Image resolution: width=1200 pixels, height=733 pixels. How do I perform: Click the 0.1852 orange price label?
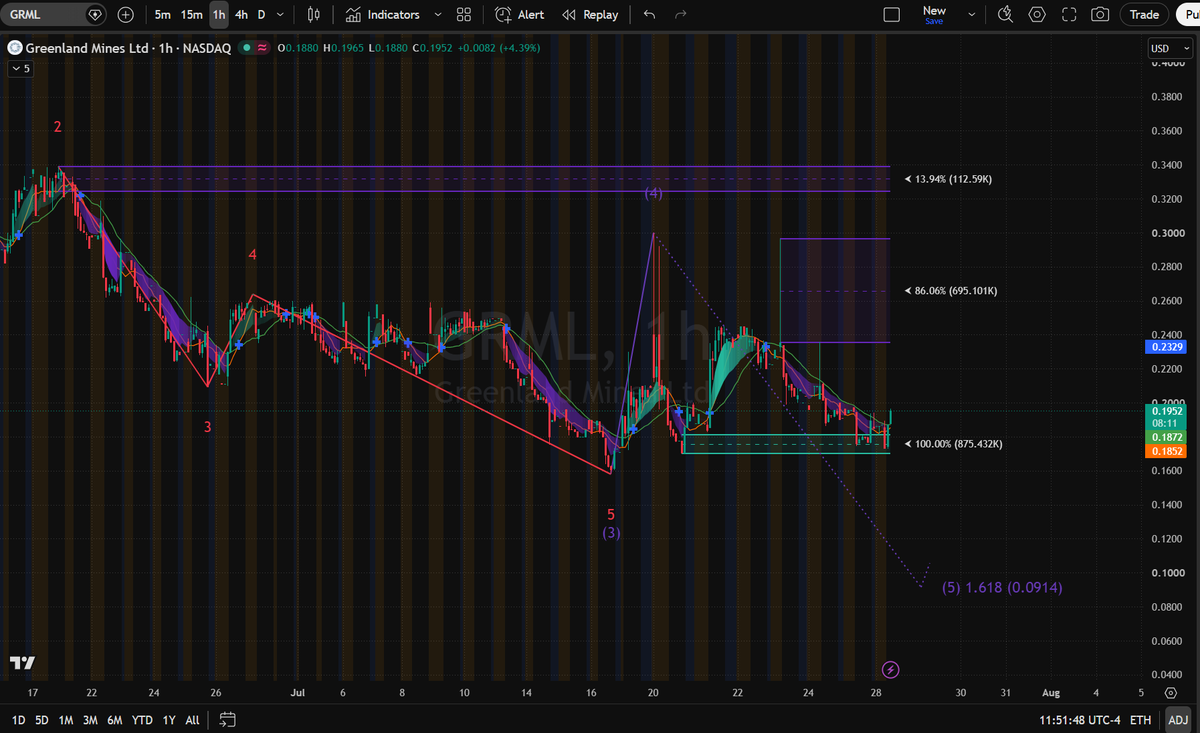pyautogui.click(x=1167, y=452)
